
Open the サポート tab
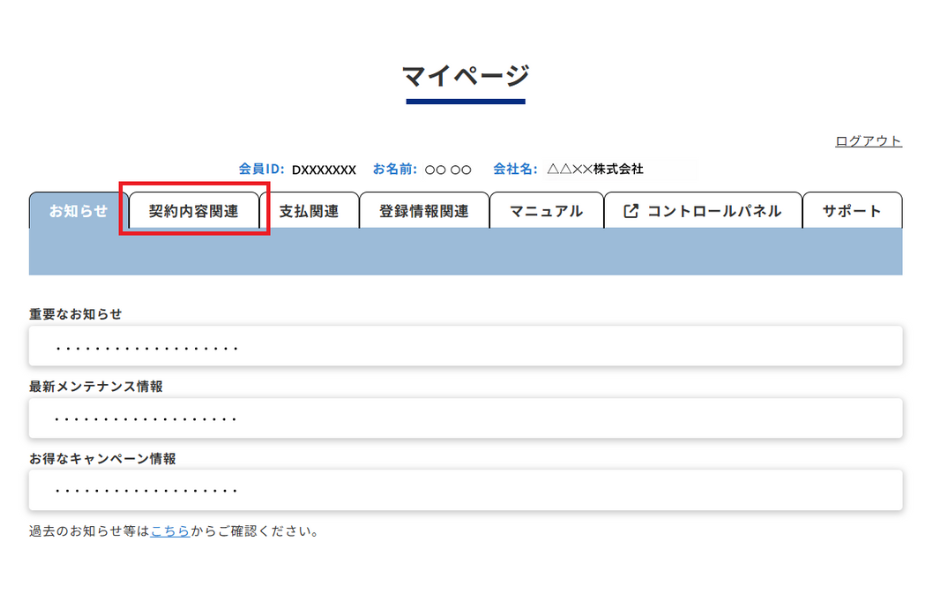coord(852,211)
